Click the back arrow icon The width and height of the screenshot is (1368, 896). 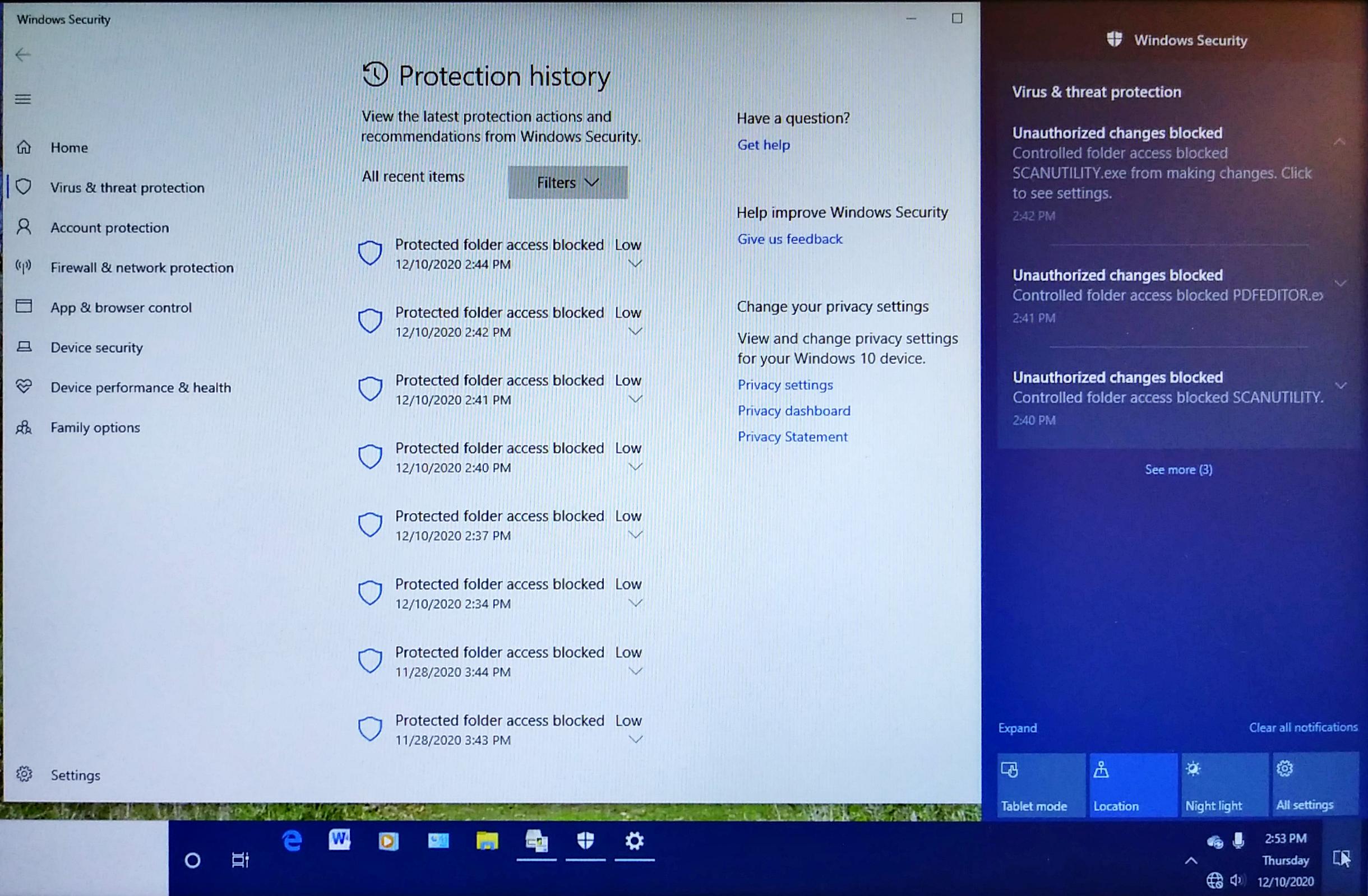(x=23, y=54)
